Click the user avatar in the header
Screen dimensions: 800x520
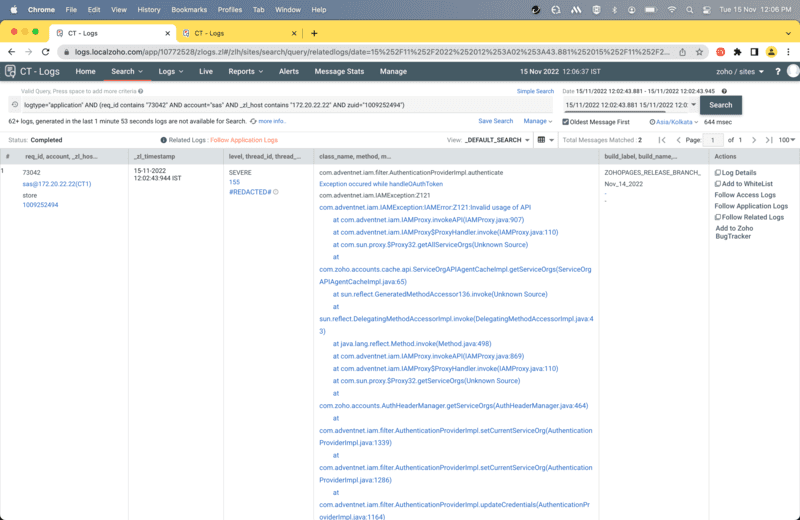(x=793, y=71)
